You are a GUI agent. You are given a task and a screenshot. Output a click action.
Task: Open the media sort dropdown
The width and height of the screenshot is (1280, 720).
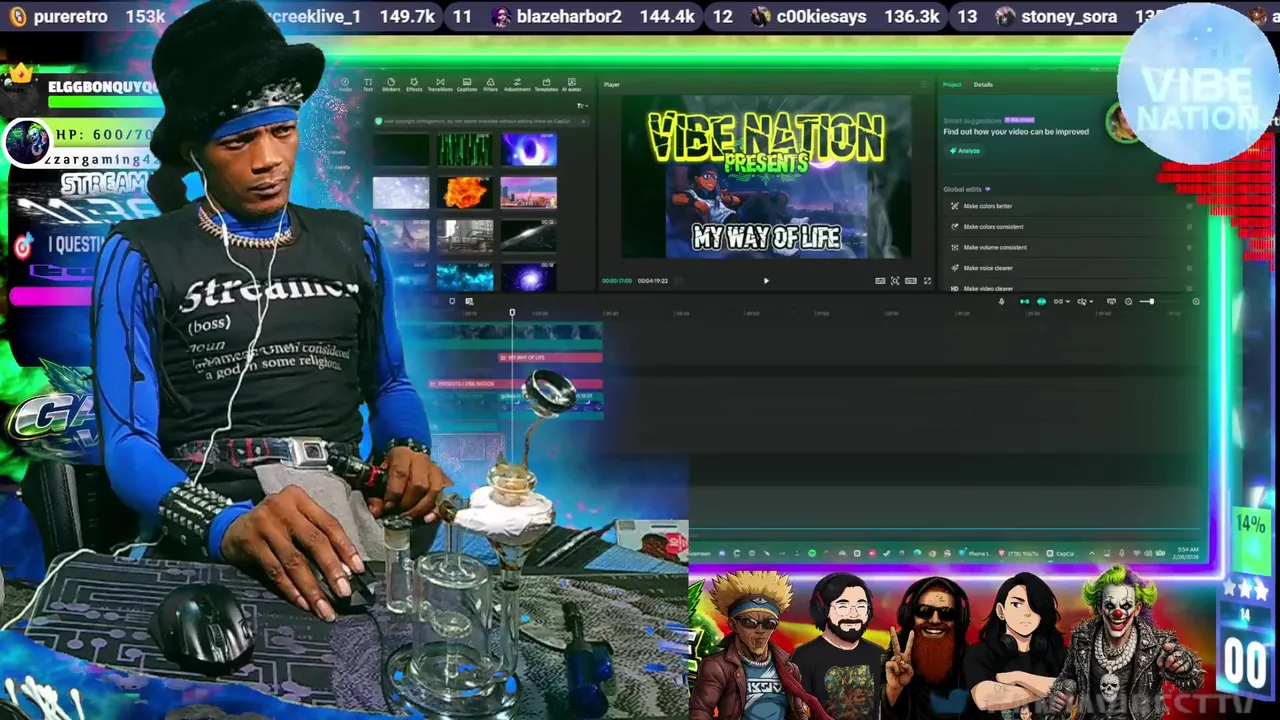[582, 106]
